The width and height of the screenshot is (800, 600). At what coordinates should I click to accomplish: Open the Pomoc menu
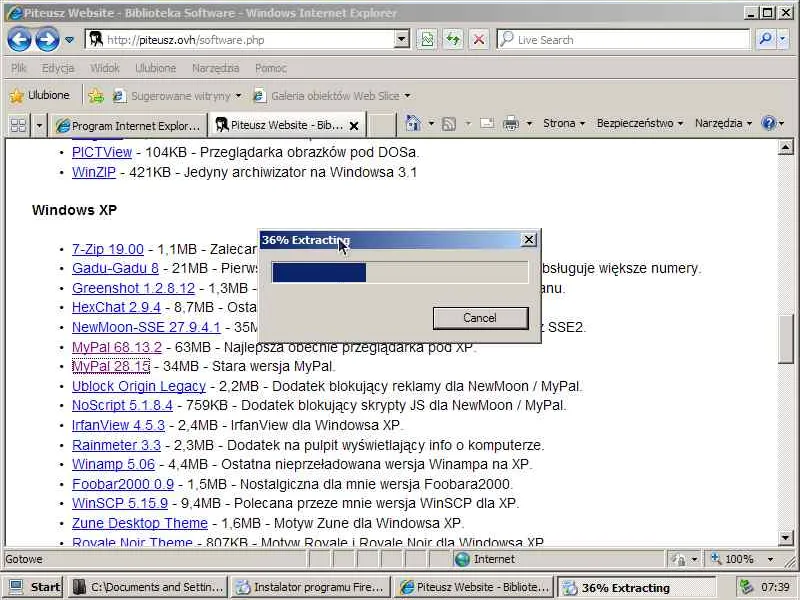(270, 68)
